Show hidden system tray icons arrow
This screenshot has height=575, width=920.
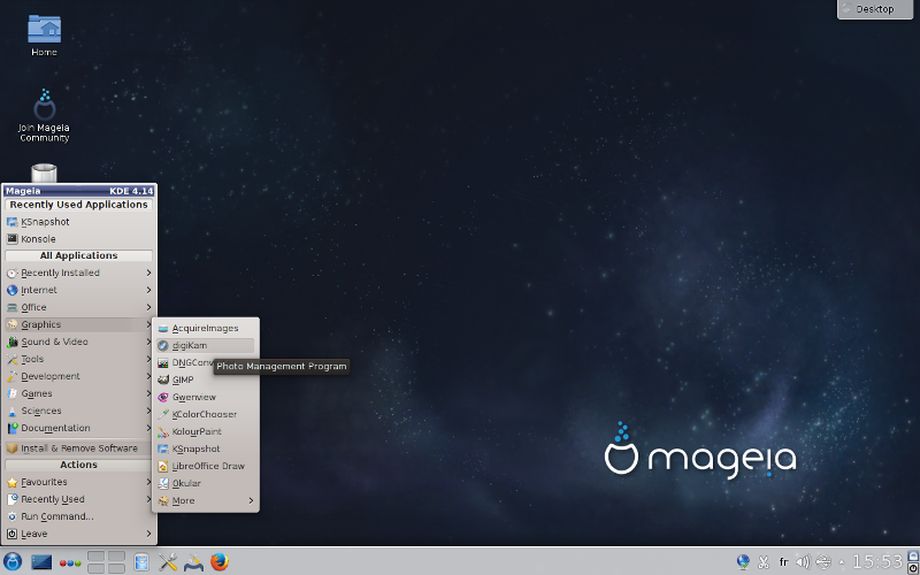pyautogui.click(x=841, y=562)
